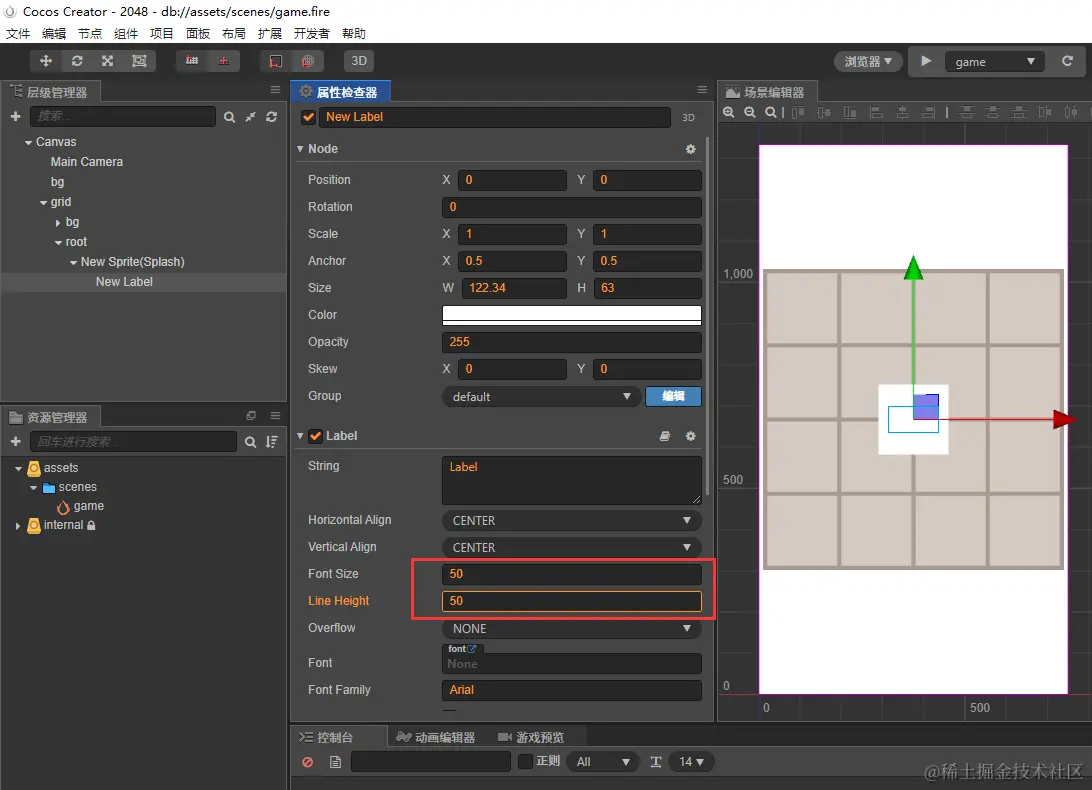Toggle the New Label node active checkbox
Screen dimensions: 1092x790
pos(309,117)
